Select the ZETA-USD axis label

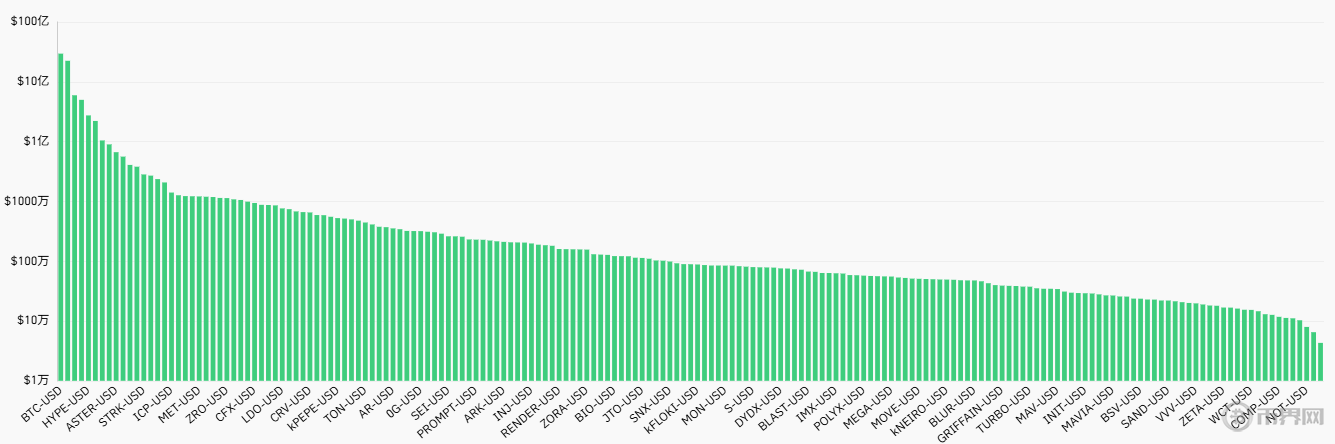click(1200, 407)
